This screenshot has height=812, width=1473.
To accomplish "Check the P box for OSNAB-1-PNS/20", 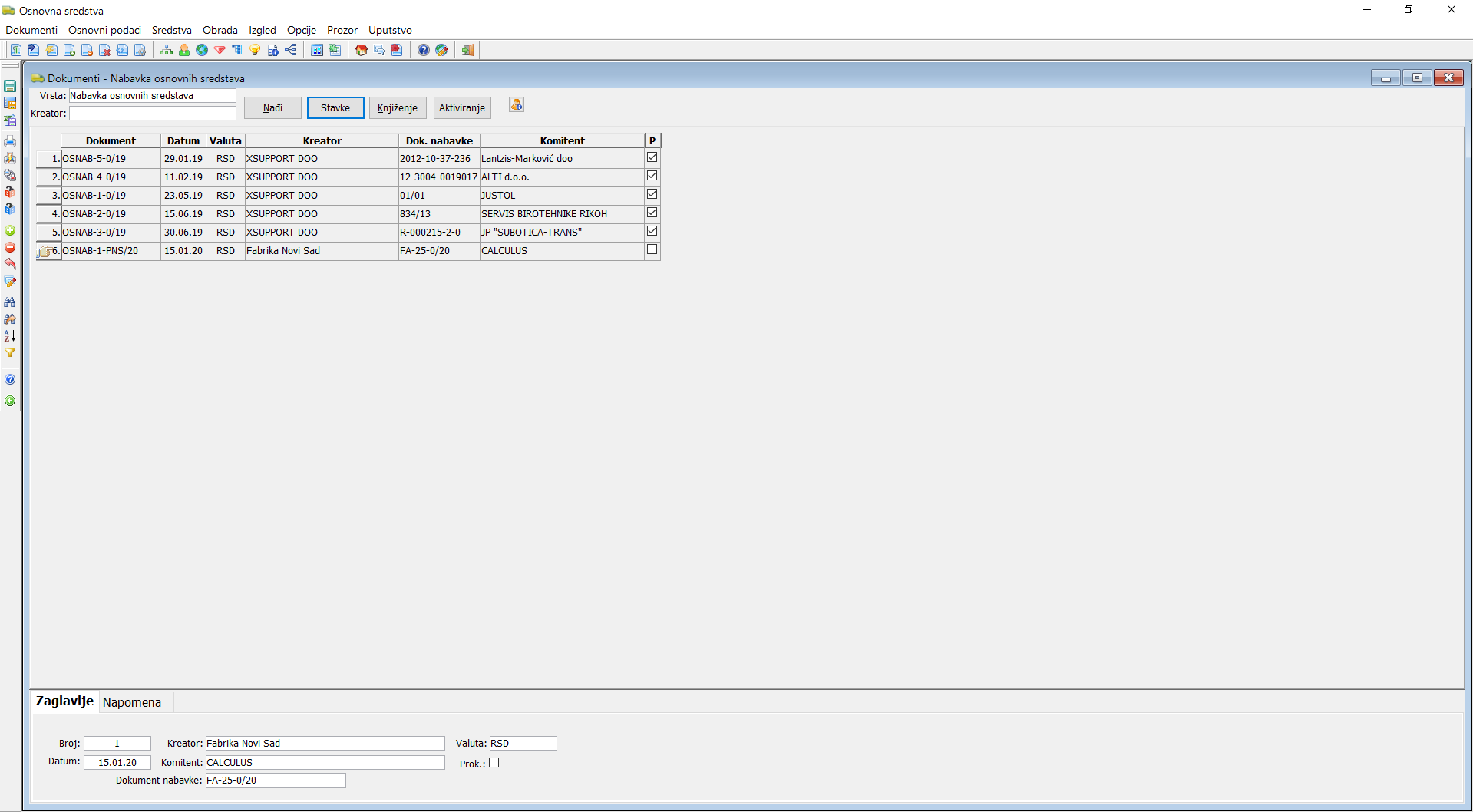I will click(652, 249).
